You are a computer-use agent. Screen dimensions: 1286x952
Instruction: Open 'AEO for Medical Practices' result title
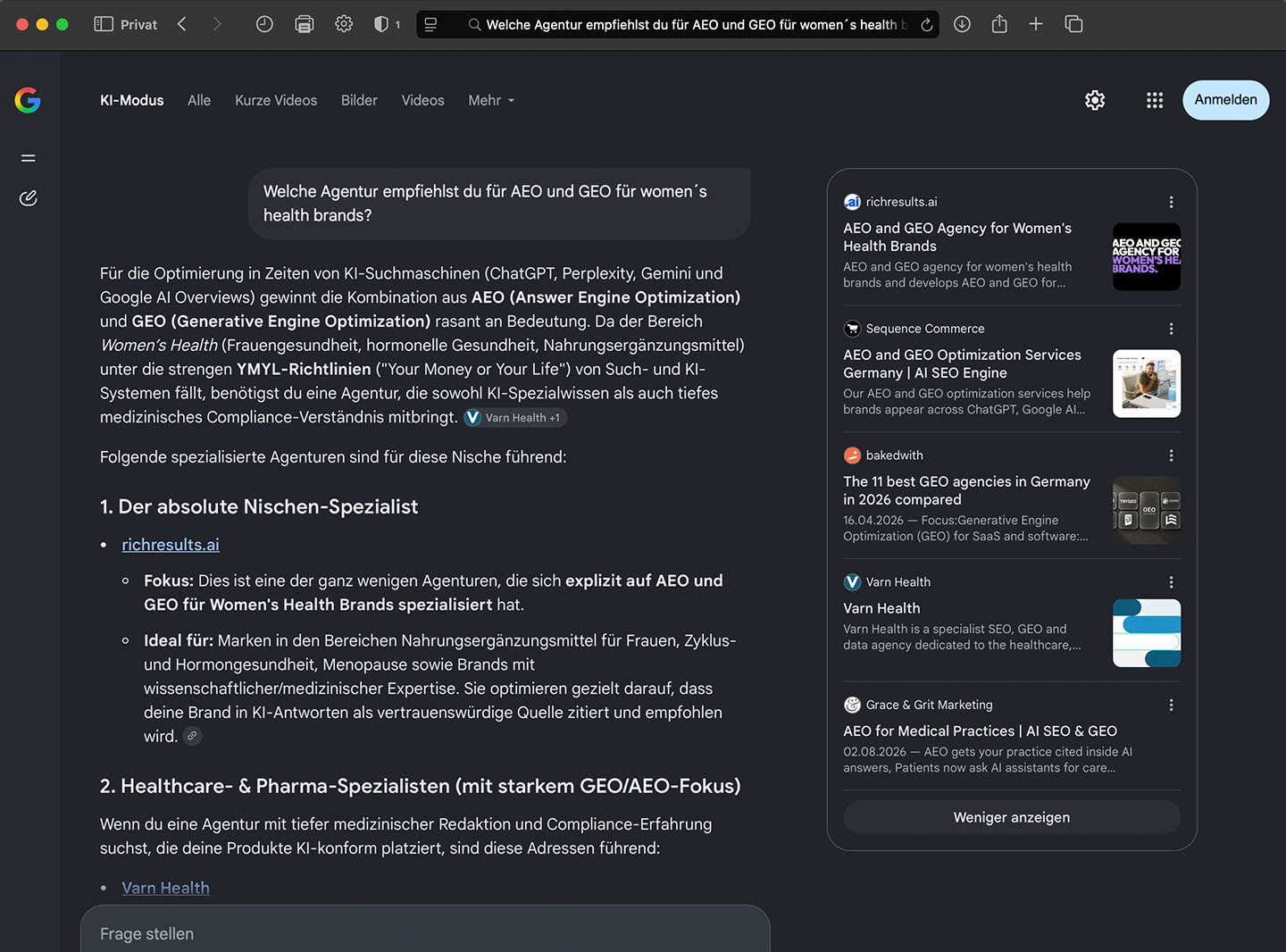[x=980, y=731]
